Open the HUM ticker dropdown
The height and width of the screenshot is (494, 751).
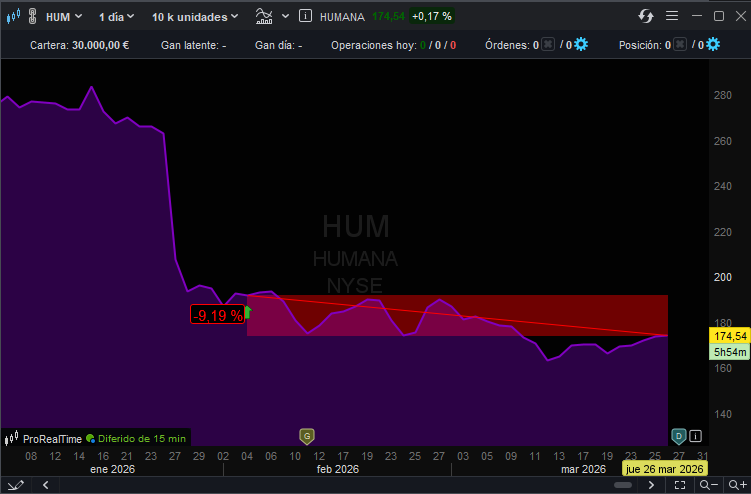[64, 17]
